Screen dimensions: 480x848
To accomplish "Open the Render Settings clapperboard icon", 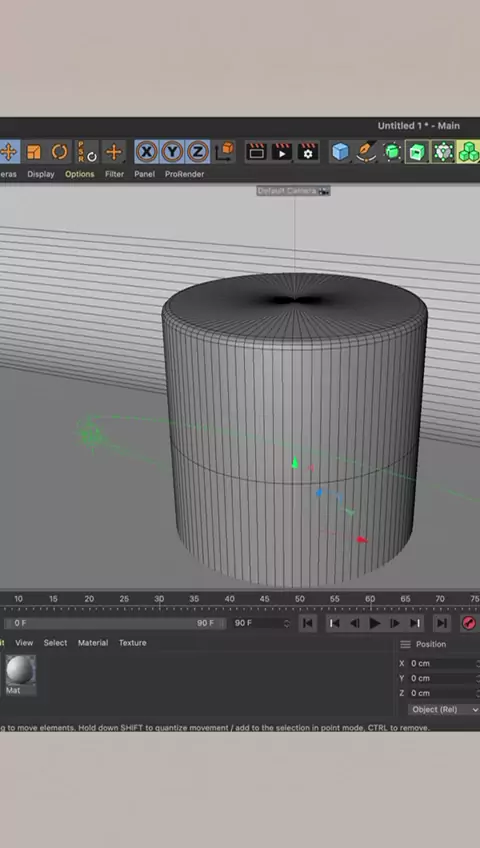I will tap(308, 152).
